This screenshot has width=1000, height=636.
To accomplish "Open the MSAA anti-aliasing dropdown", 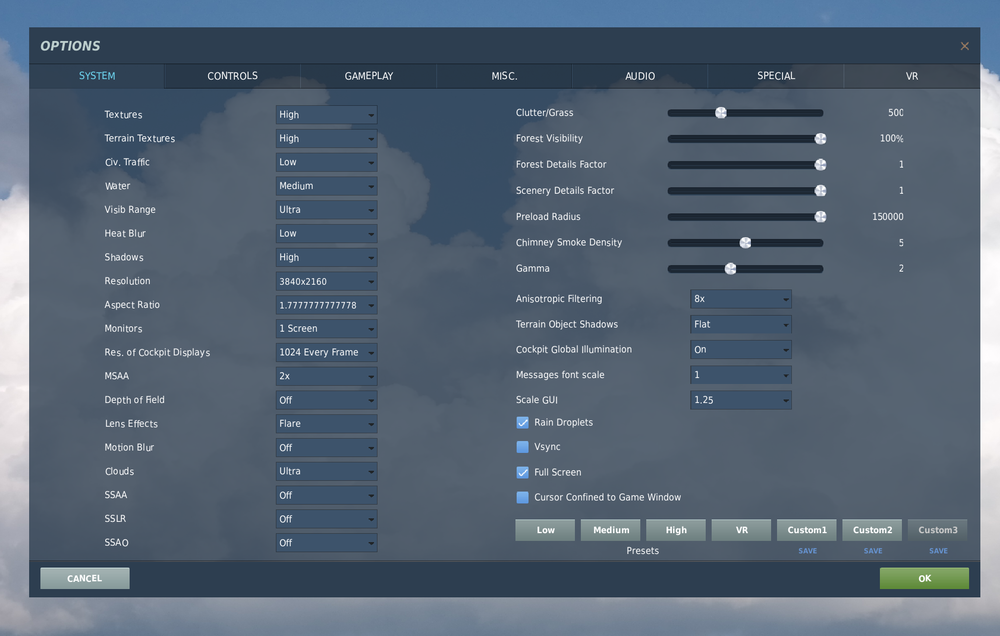I will 325,375.
